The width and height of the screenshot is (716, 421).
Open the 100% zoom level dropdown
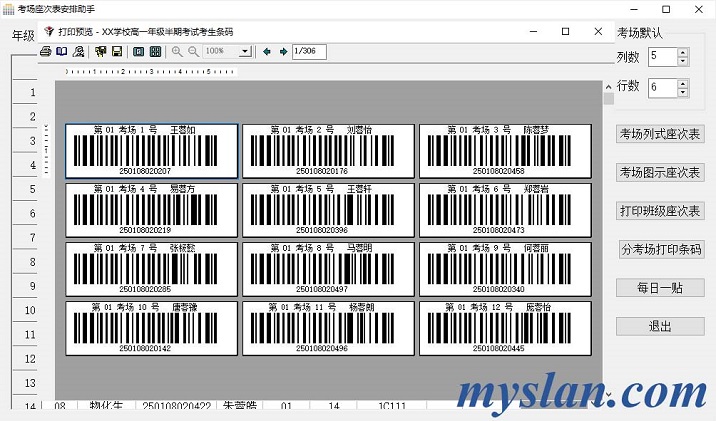(x=245, y=51)
